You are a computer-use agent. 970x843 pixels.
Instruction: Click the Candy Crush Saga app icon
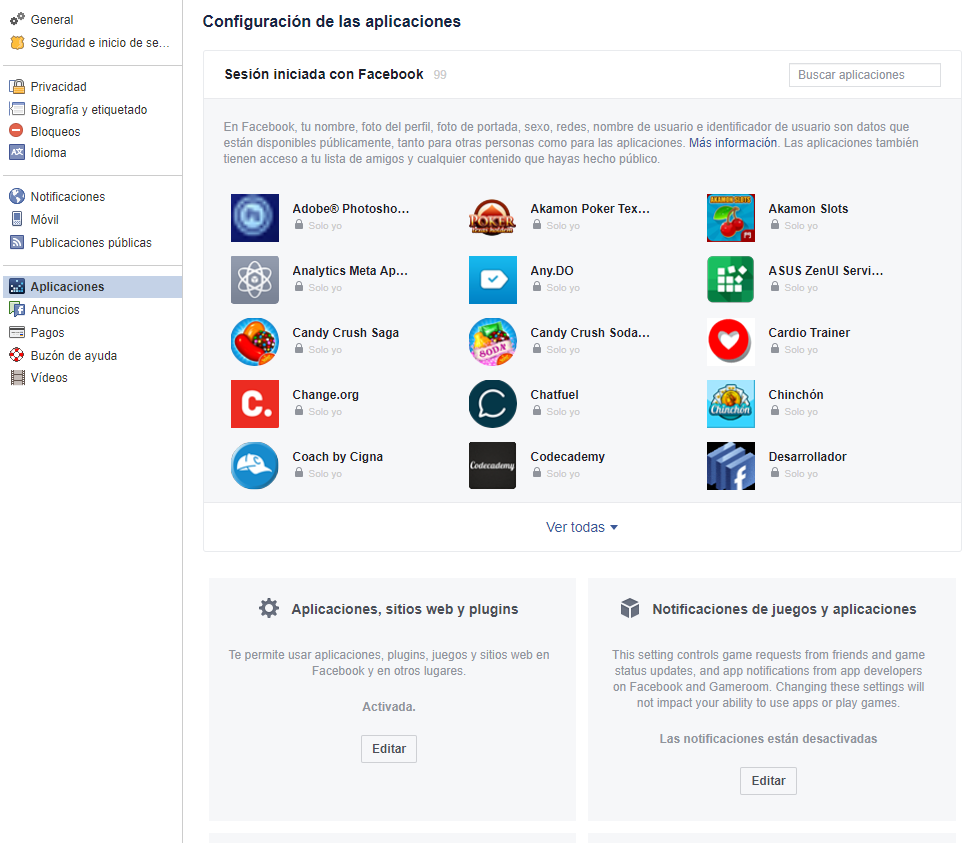255,342
